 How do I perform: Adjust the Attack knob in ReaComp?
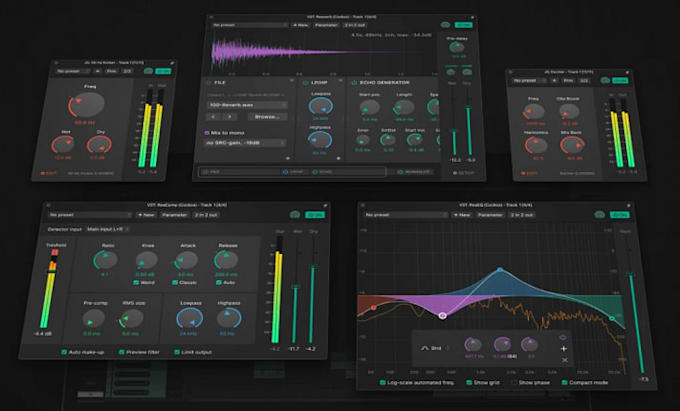point(186,261)
